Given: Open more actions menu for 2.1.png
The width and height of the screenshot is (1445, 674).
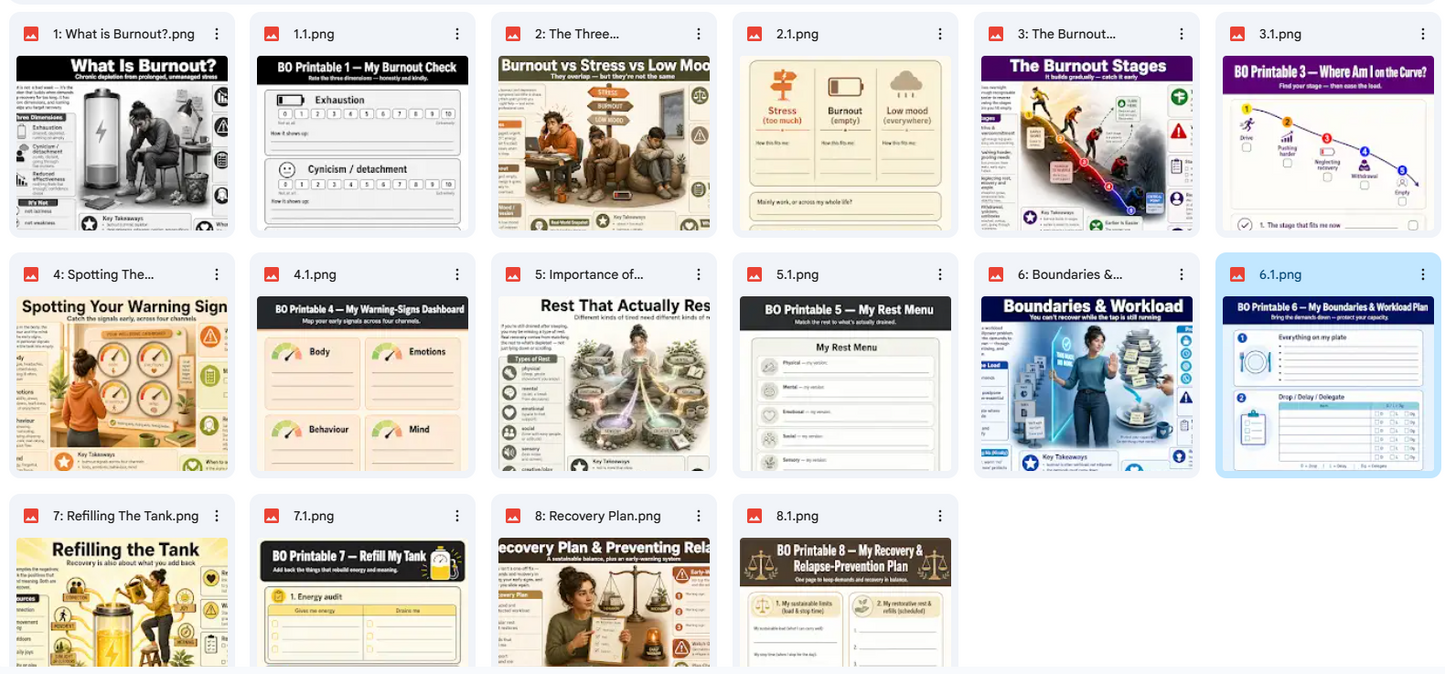Looking at the screenshot, I should click(940, 34).
